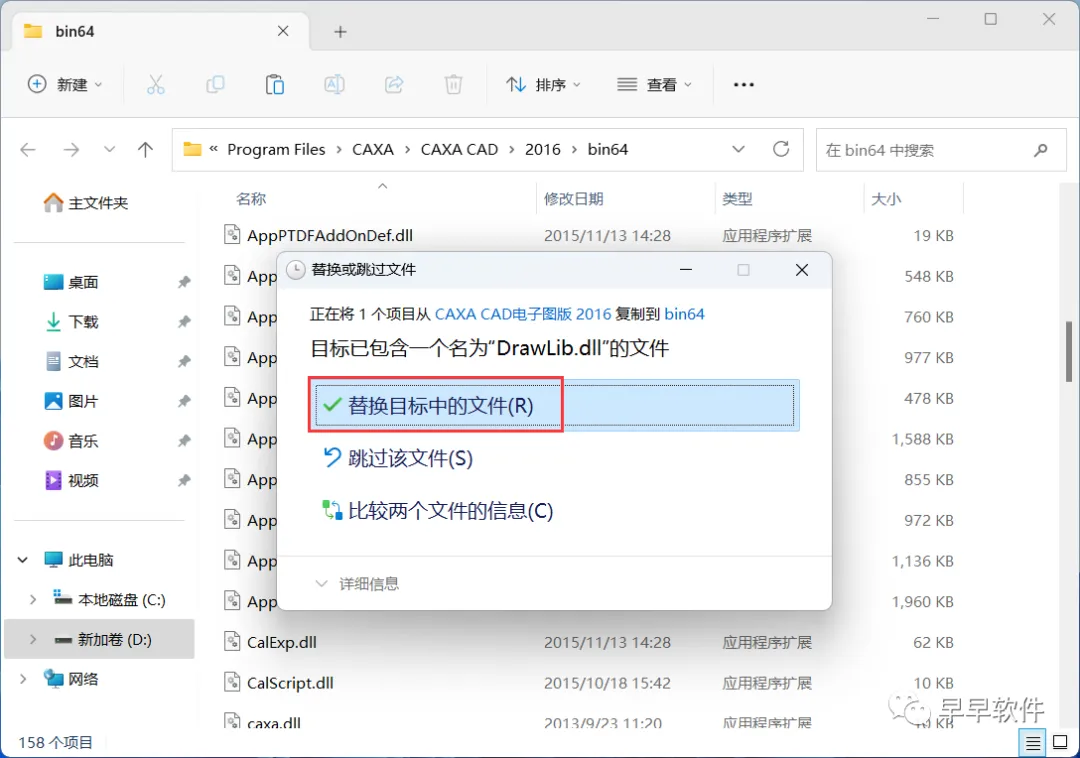This screenshot has width=1080, height=758.
Task: Click the vertical scrollbar of file list
Action: click(x=1069, y=351)
